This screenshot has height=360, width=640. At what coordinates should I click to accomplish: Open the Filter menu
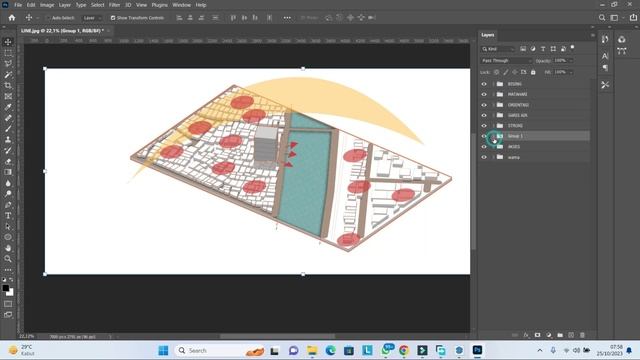(x=114, y=5)
